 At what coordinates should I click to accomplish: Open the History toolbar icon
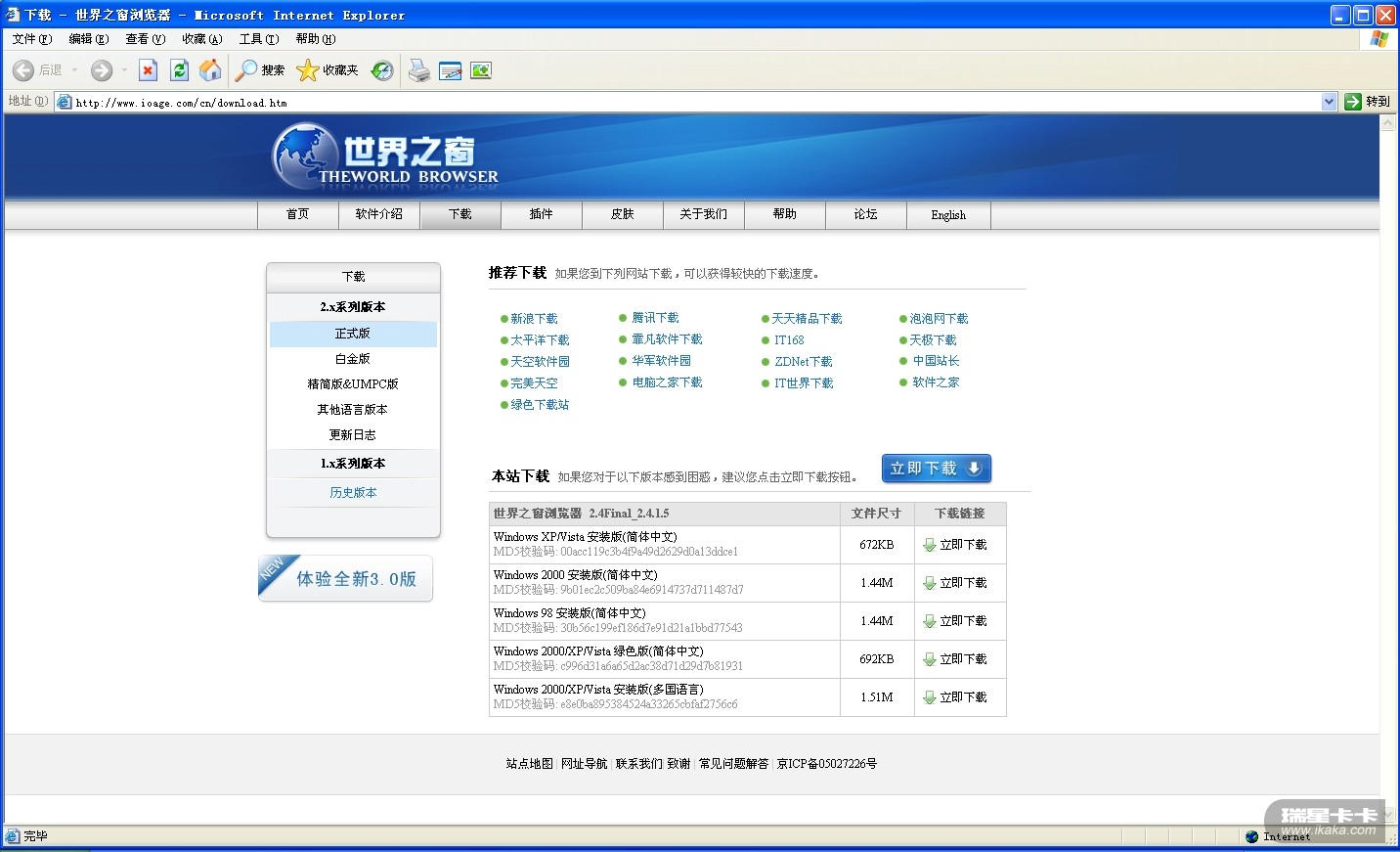(382, 70)
